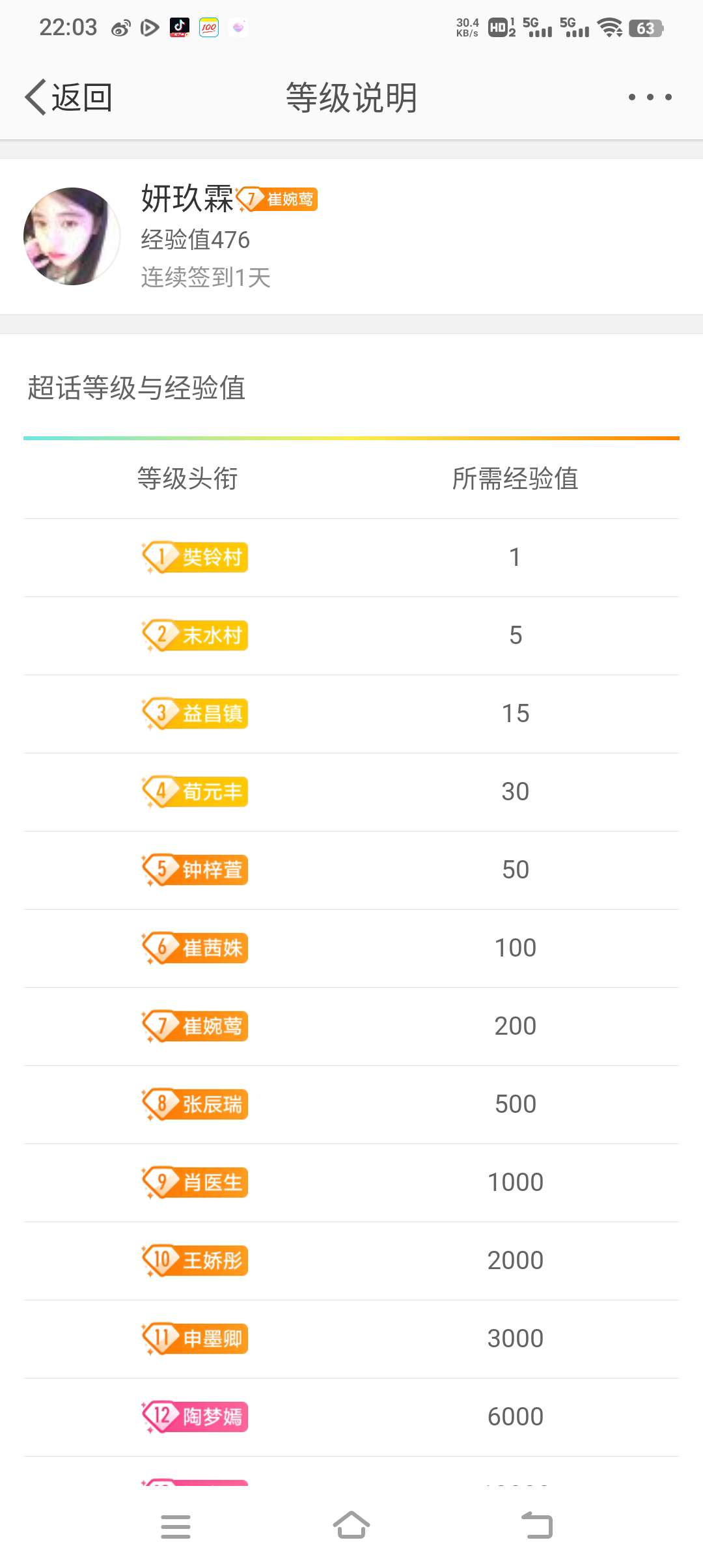Open the three-dot more options menu
The width and height of the screenshot is (703, 1568).
click(x=650, y=98)
